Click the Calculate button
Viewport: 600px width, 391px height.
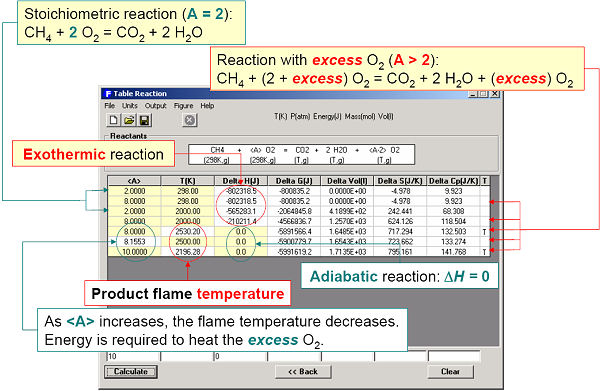pyautogui.click(x=130, y=371)
